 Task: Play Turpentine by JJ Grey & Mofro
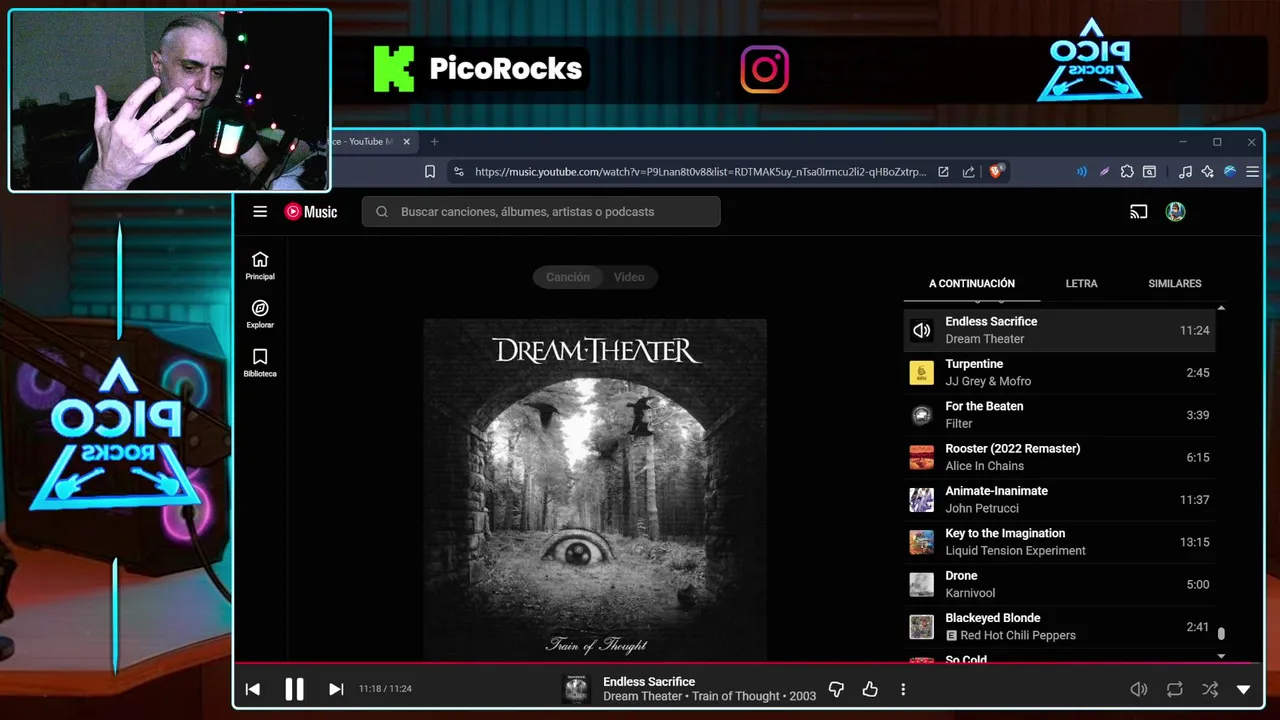click(x=1059, y=373)
